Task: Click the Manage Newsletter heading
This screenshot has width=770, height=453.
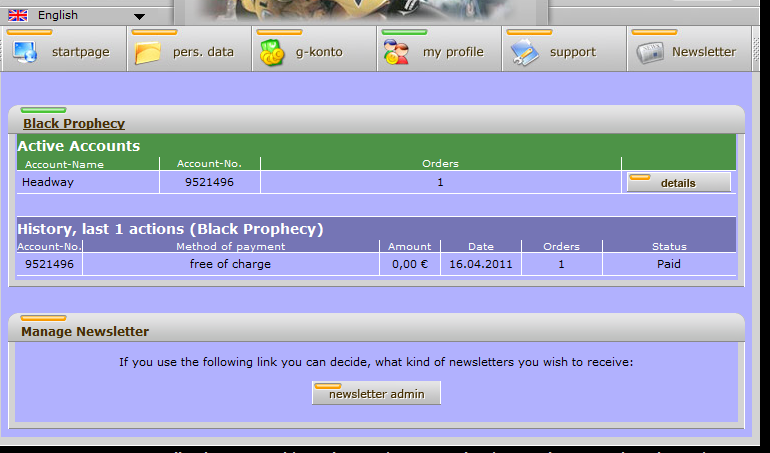Action: (x=85, y=332)
